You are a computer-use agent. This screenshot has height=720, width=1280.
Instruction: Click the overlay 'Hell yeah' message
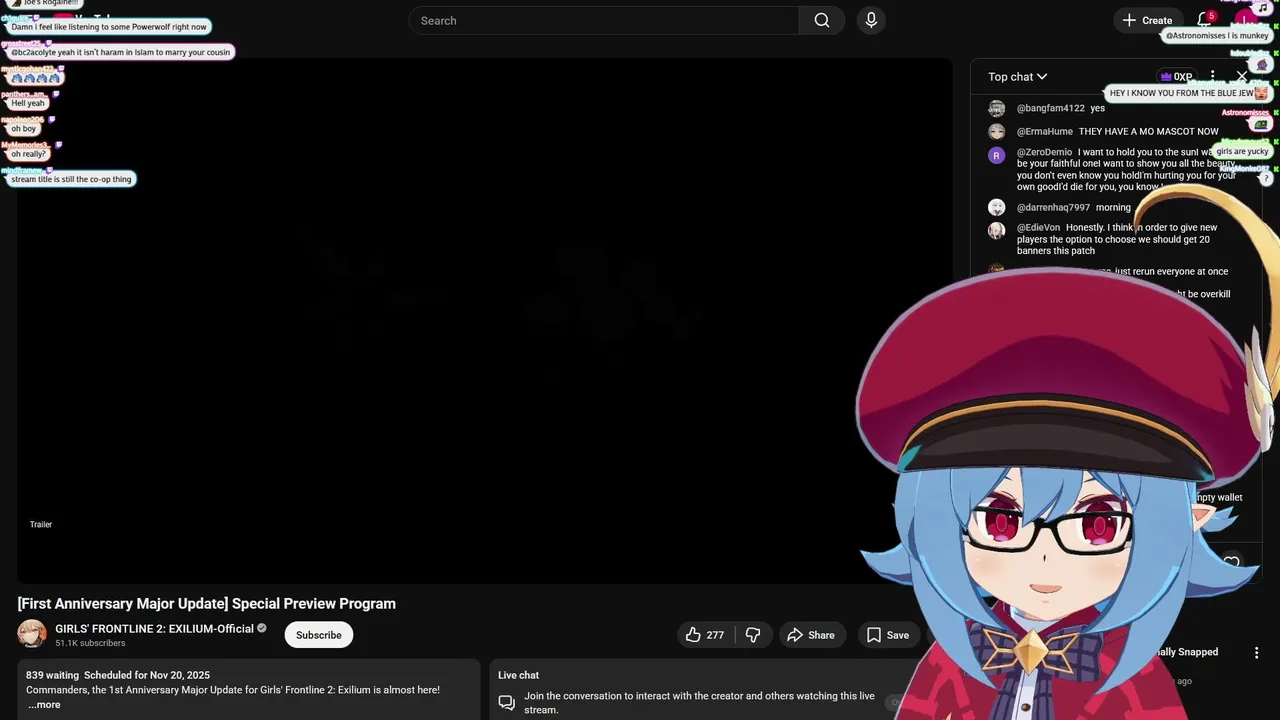point(28,103)
